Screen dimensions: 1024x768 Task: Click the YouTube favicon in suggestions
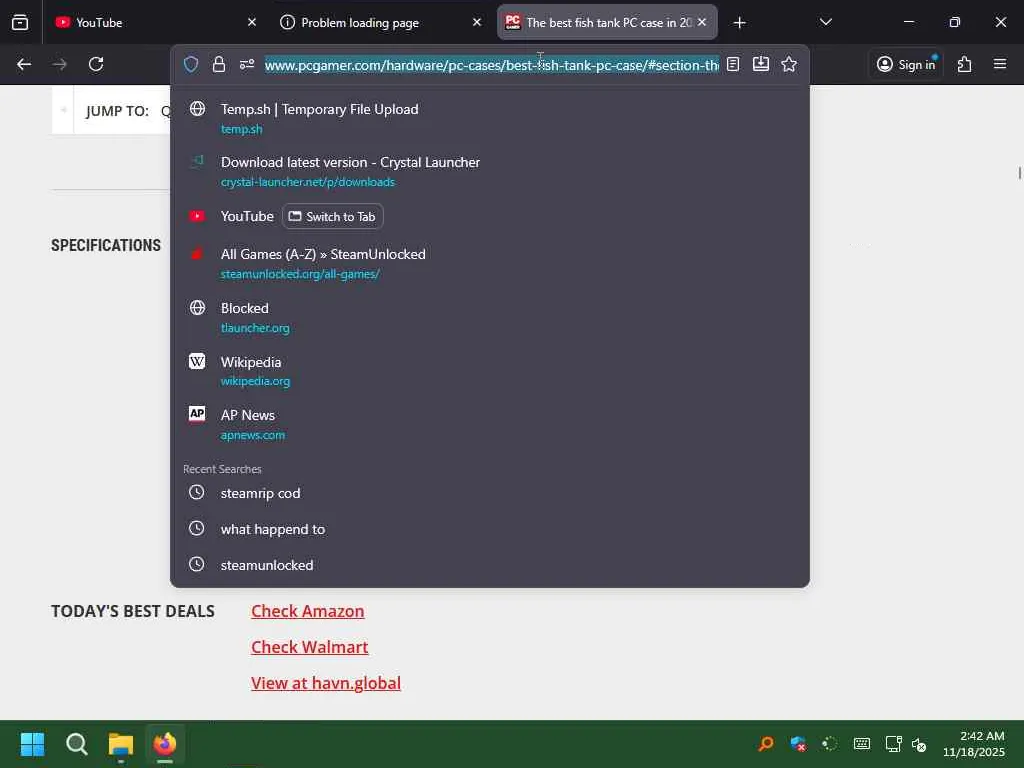click(197, 216)
